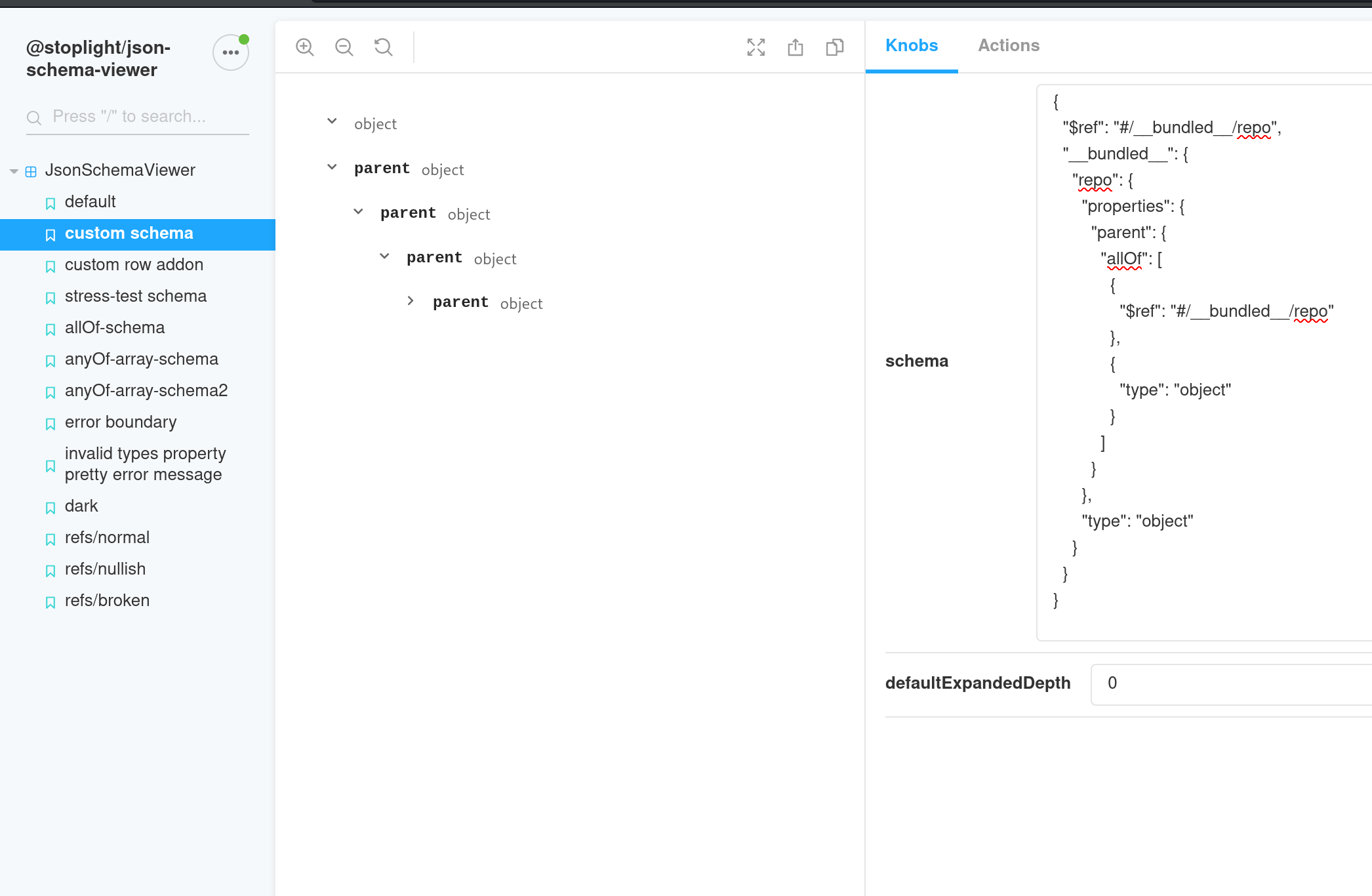Switch to the Actions tab
The width and height of the screenshot is (1372, 896).
(x=1009, y=46)
